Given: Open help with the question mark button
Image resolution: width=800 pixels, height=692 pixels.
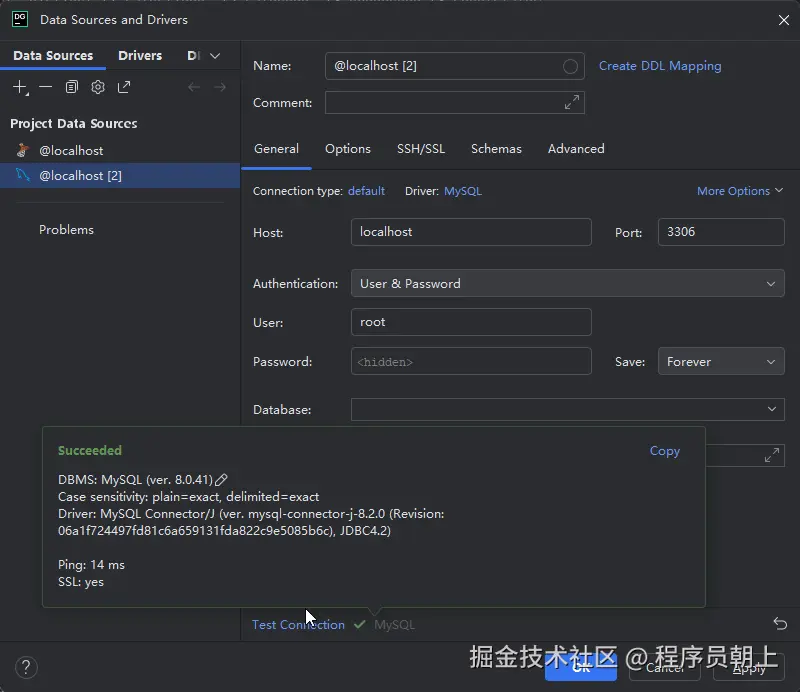Looking at the screenshot, I should pyautogui.click(x=26, y=667).
